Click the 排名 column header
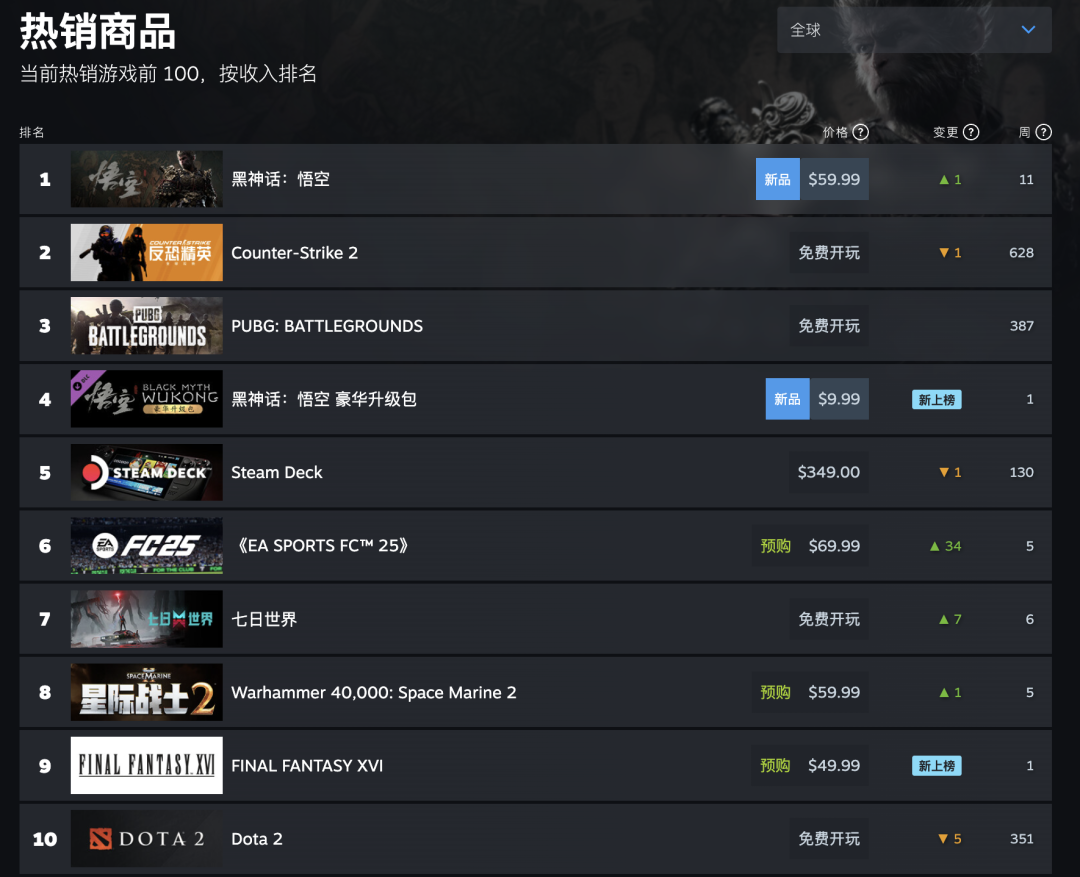Viewport: 1080px width, 877px height. (32, 132)
